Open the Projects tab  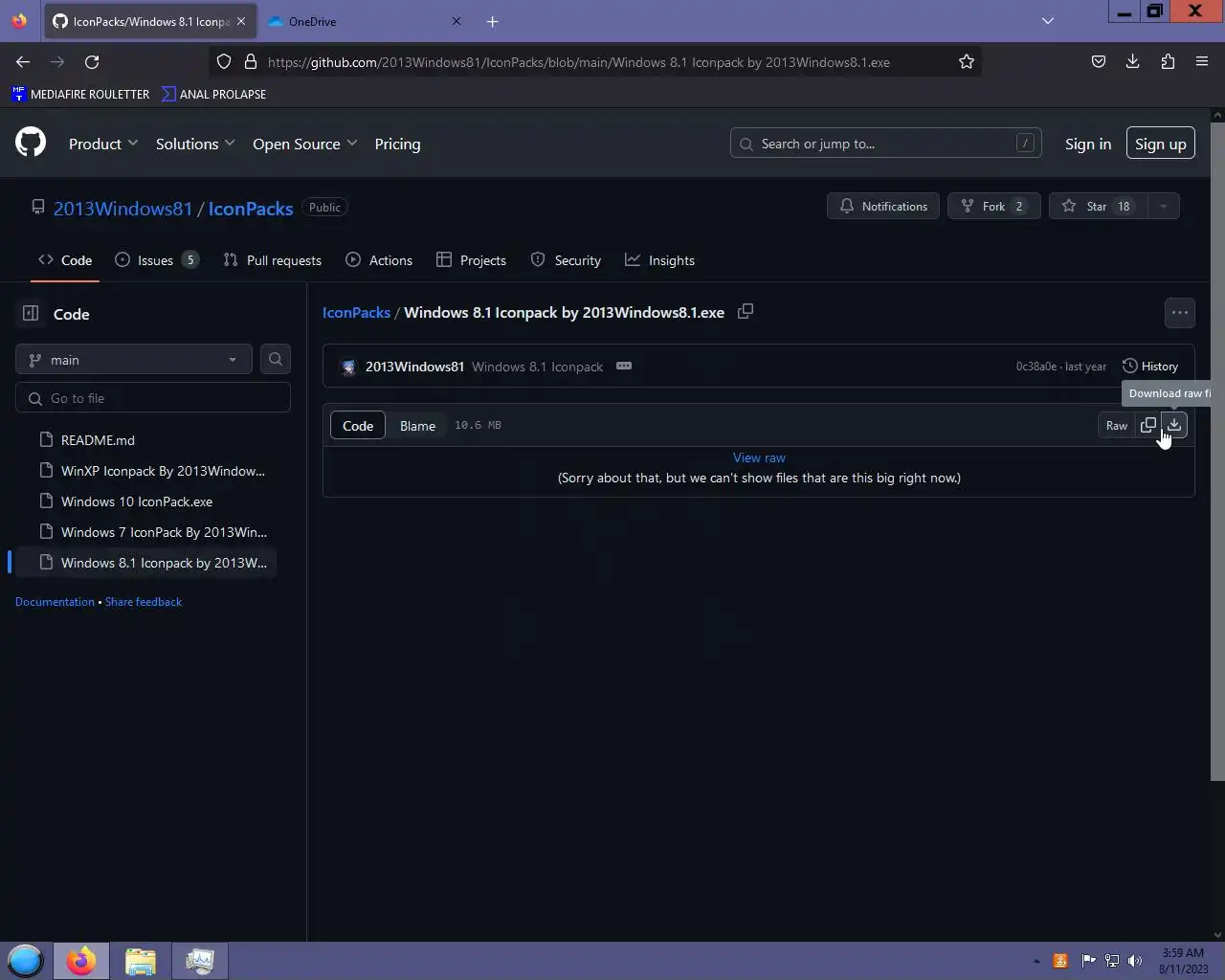point(471,260)
